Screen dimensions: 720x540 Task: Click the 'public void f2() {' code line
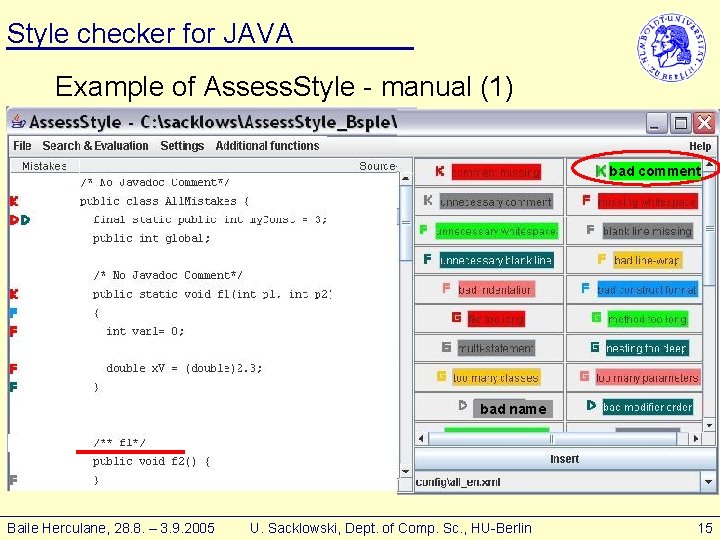pyautogui.click(x=151, y=461)
